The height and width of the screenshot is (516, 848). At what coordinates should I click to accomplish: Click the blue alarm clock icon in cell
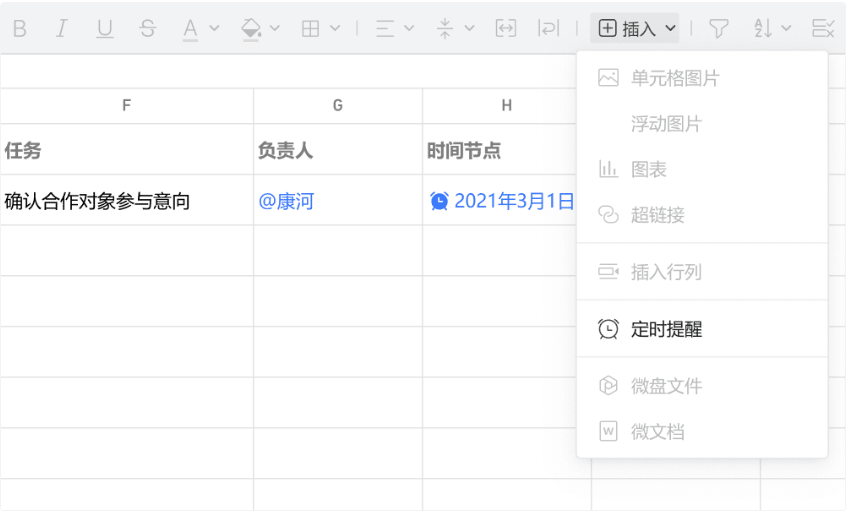439,201
